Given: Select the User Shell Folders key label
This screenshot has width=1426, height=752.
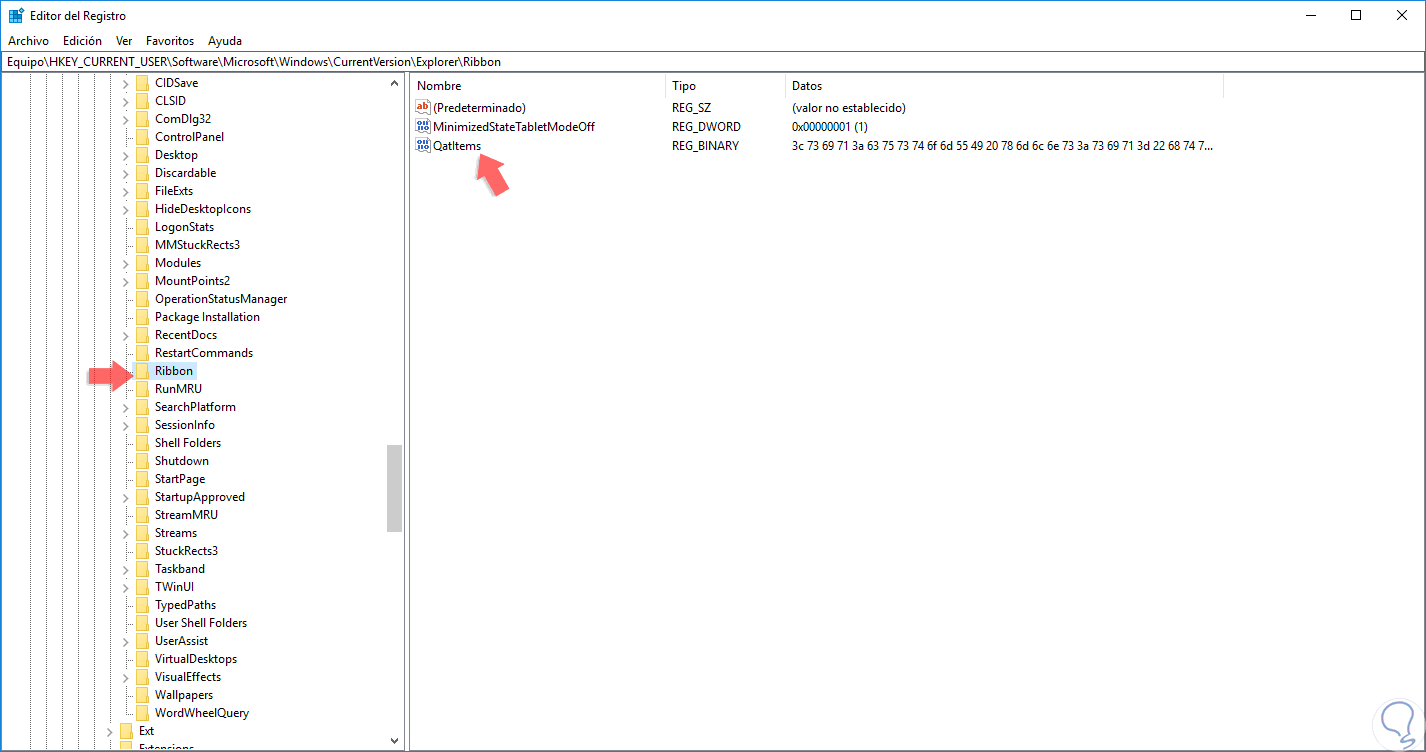Looking at the screenshot, I should point(201,623).
